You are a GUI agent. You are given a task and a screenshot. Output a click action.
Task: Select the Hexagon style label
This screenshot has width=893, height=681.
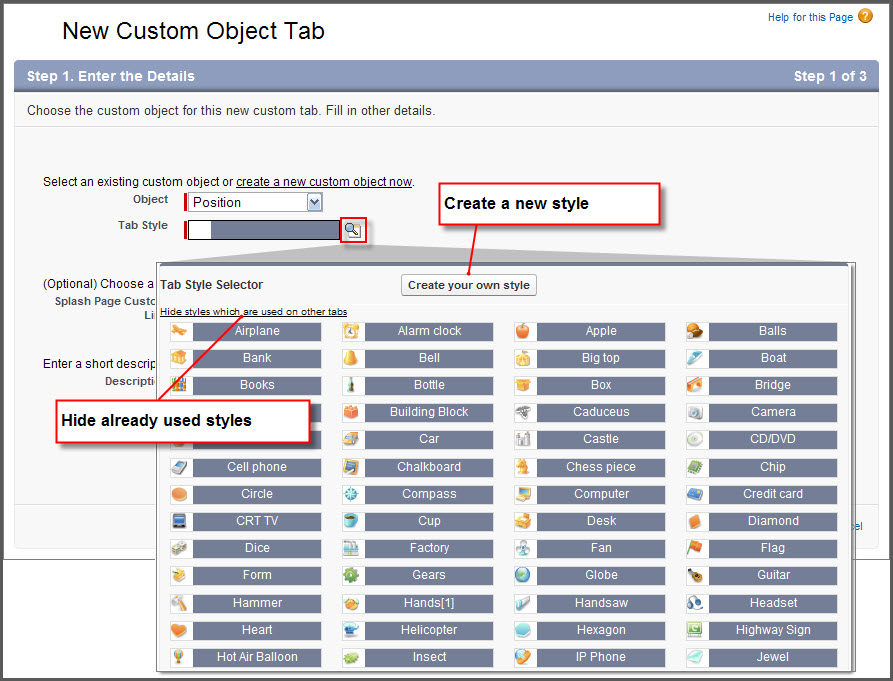pyautogui.click(x=601, y=630)
